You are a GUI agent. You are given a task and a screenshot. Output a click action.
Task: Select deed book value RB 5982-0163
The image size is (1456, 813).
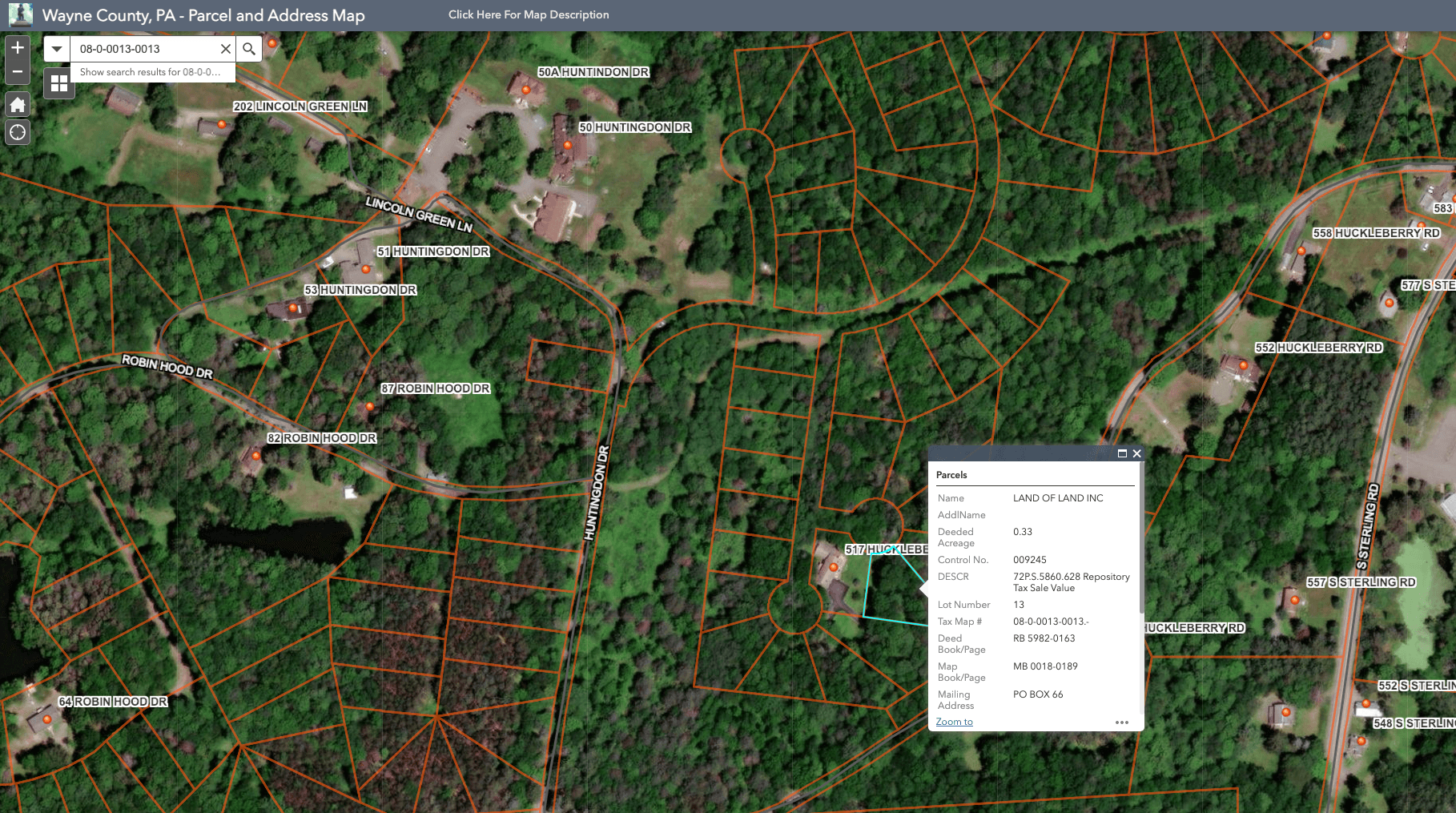[1044, 638]
